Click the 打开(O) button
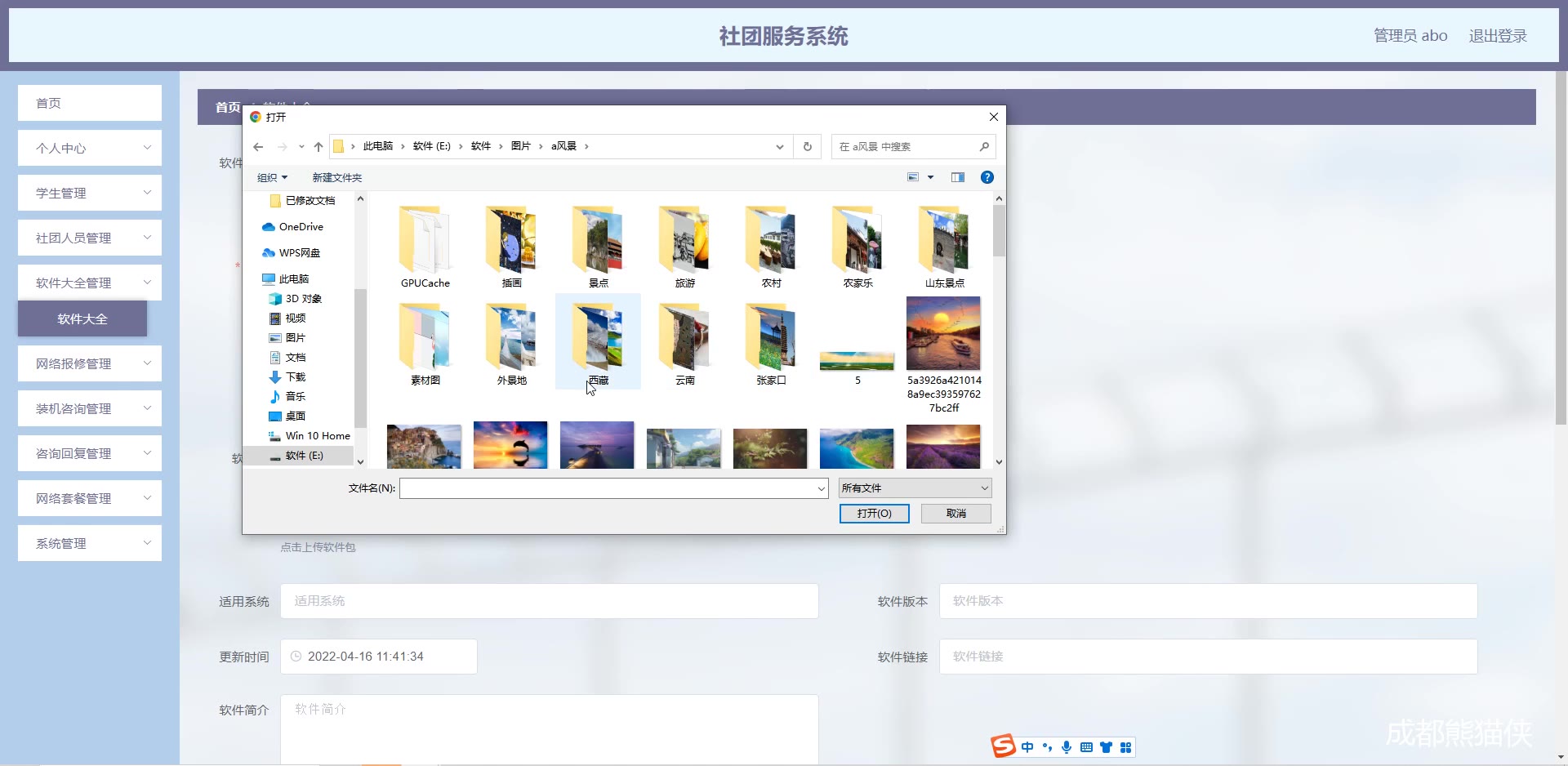 (x=874, y=514)
